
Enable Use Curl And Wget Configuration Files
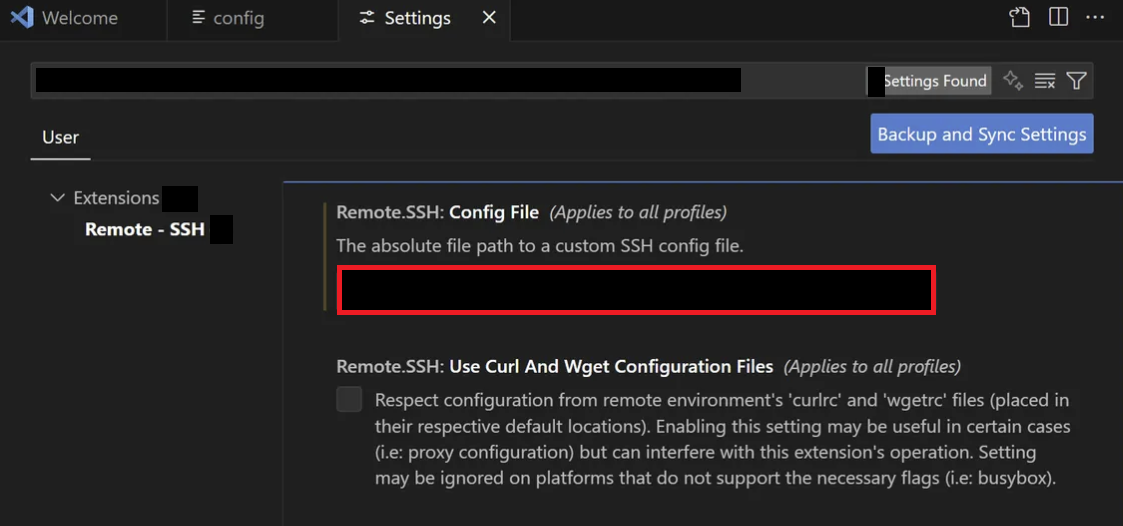349,400
